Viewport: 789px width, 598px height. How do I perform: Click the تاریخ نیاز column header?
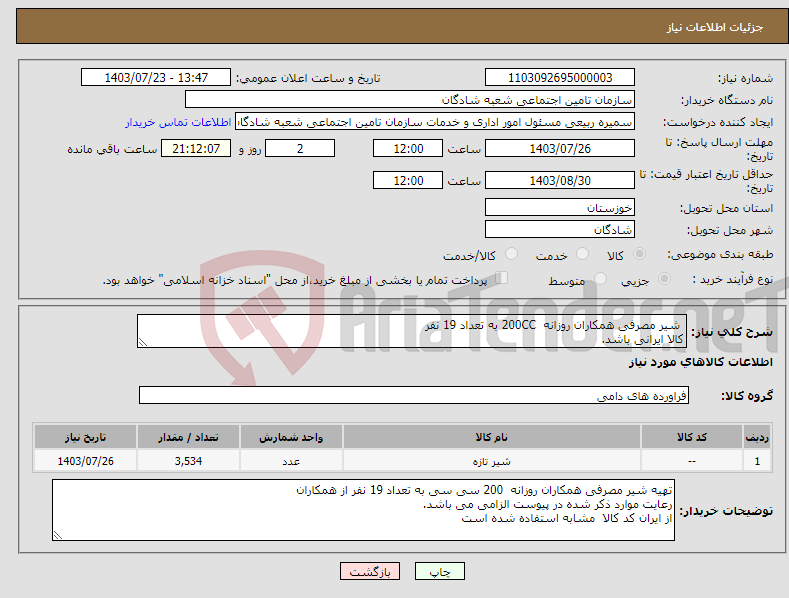click(x=85, y=437)
